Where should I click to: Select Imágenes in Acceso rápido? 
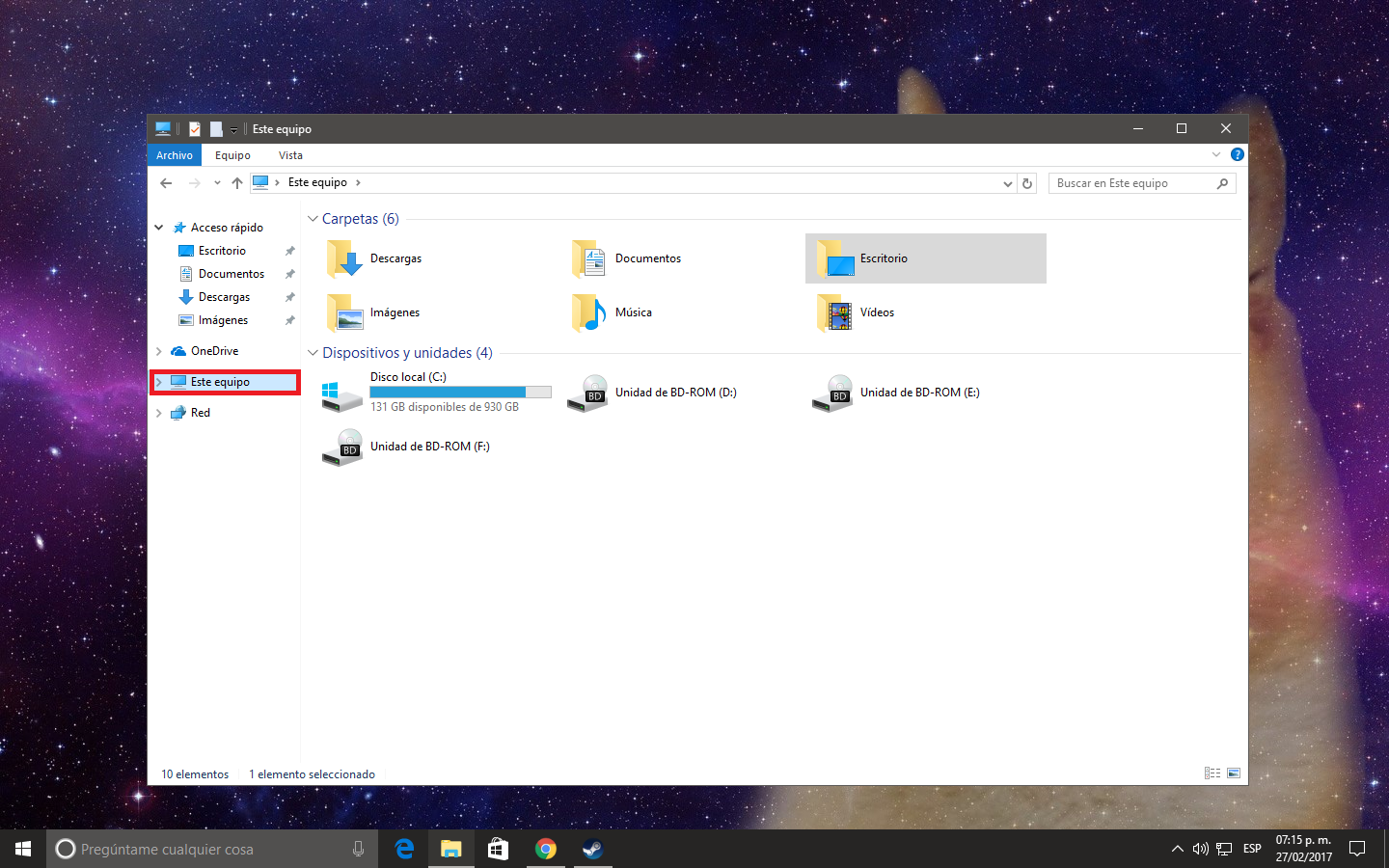[223, 320]
